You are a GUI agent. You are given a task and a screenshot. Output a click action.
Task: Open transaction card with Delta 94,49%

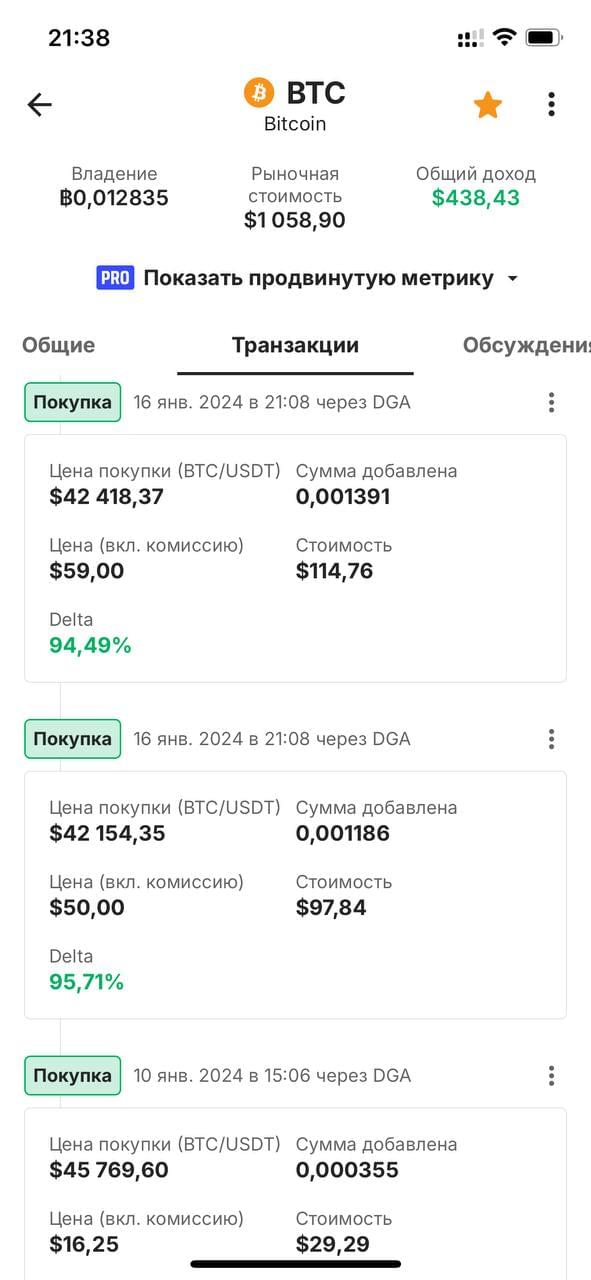point(295,558)
